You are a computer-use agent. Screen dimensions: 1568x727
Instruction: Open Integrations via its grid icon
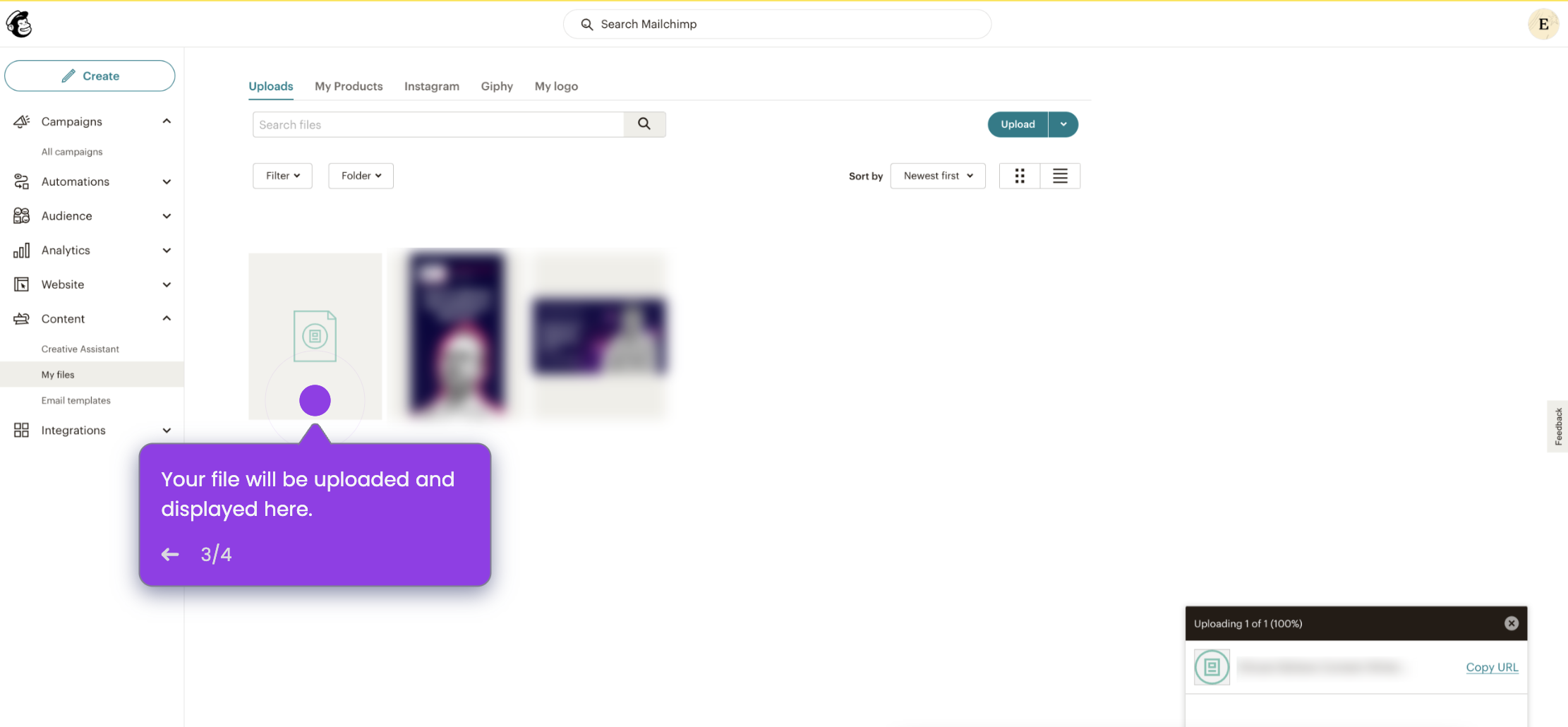pos(21,430)
